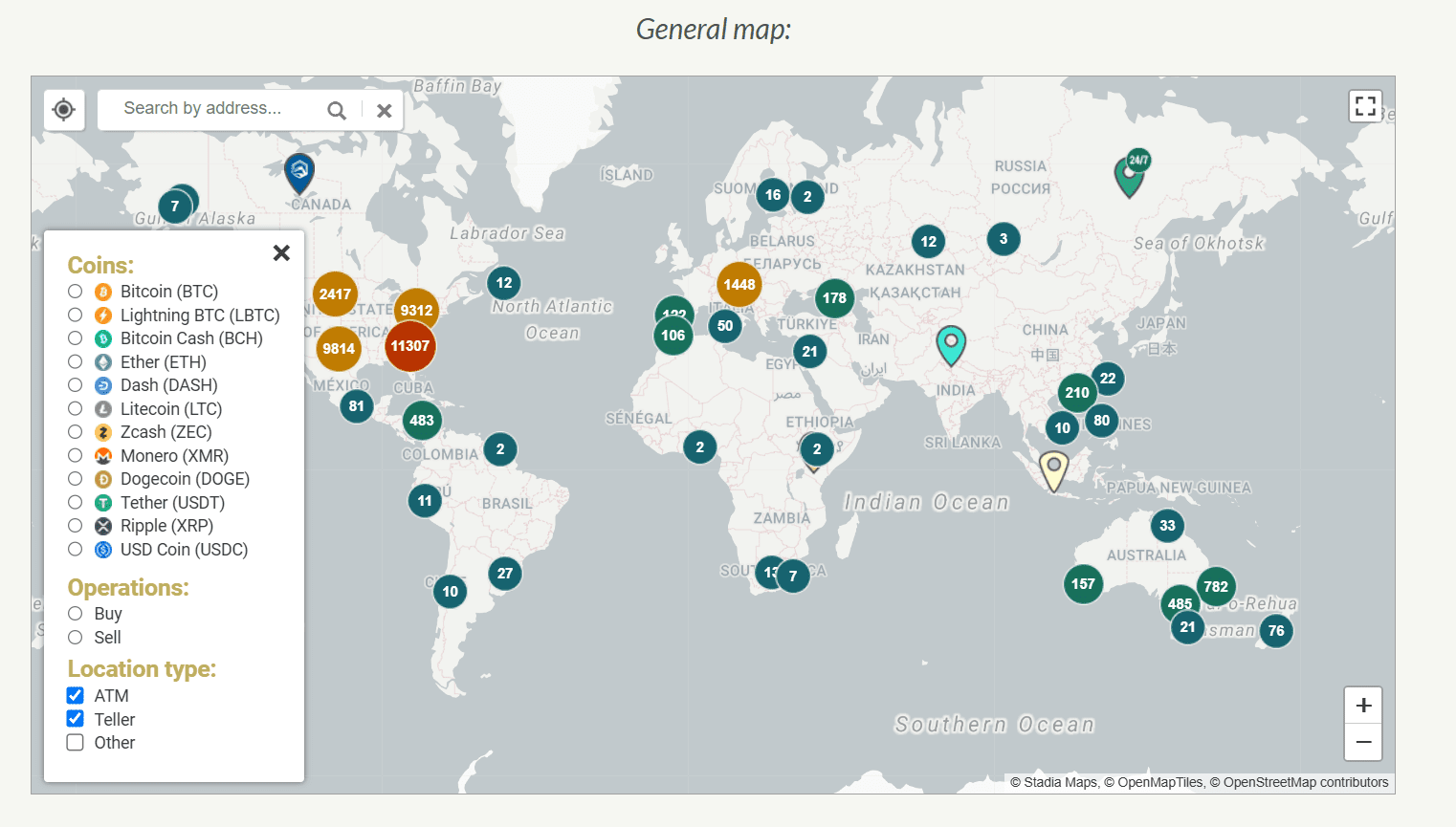
Task: Zoom in using the plus button
Action: point(1362,705)
